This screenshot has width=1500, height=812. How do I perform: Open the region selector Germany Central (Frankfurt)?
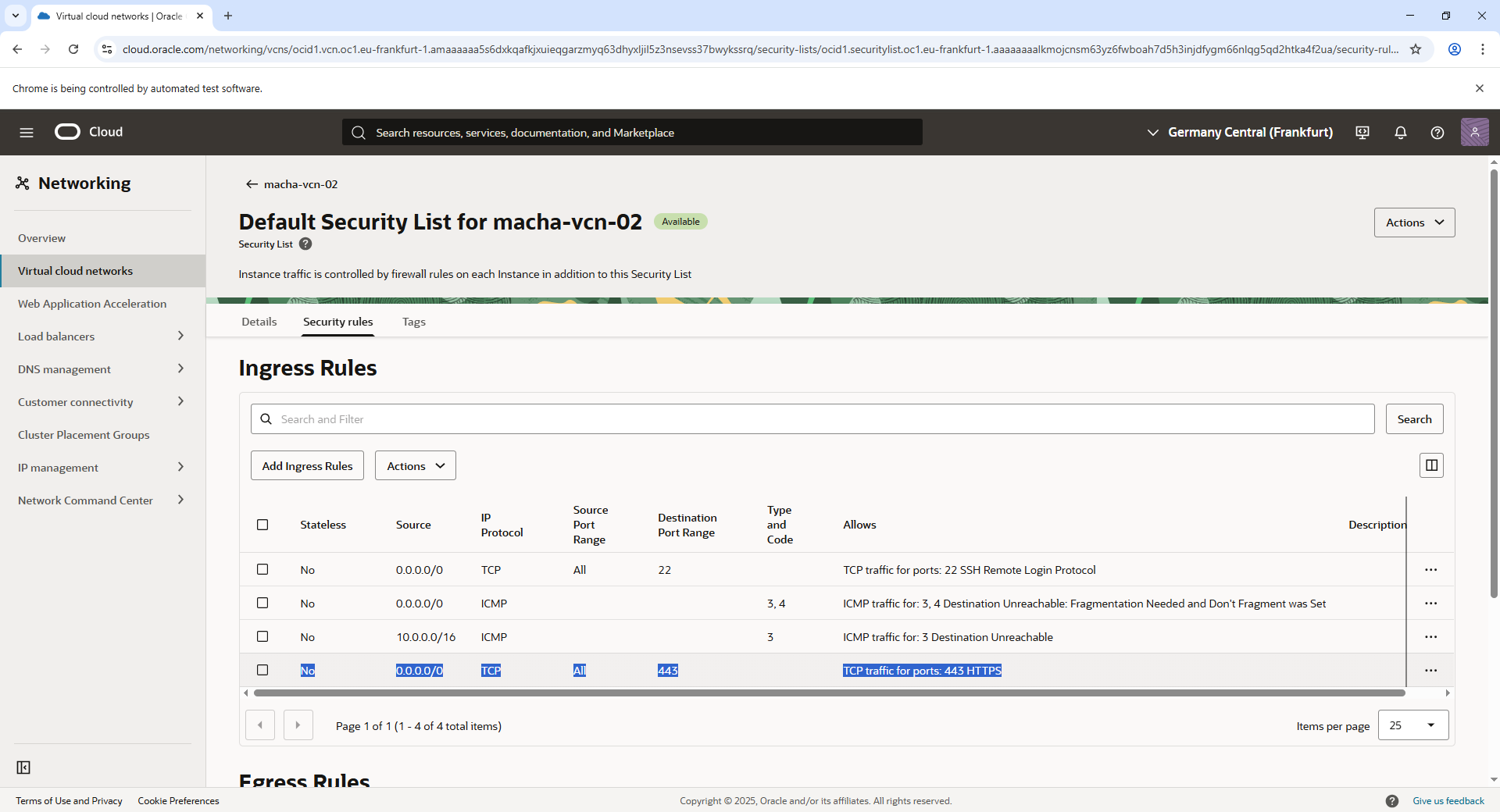tap(1239, 133)
